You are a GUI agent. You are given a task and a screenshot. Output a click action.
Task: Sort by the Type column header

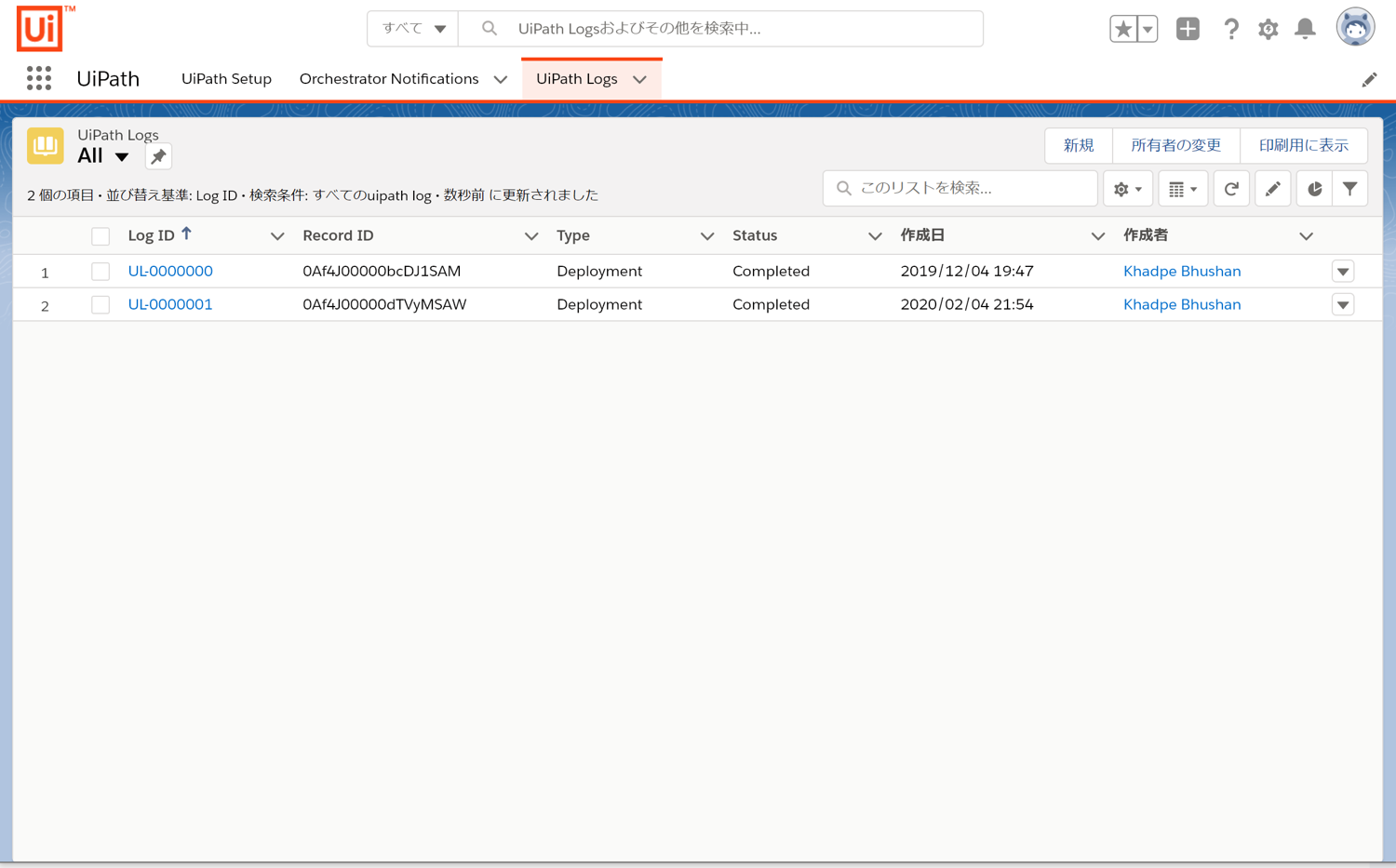(x=573, y=235)
